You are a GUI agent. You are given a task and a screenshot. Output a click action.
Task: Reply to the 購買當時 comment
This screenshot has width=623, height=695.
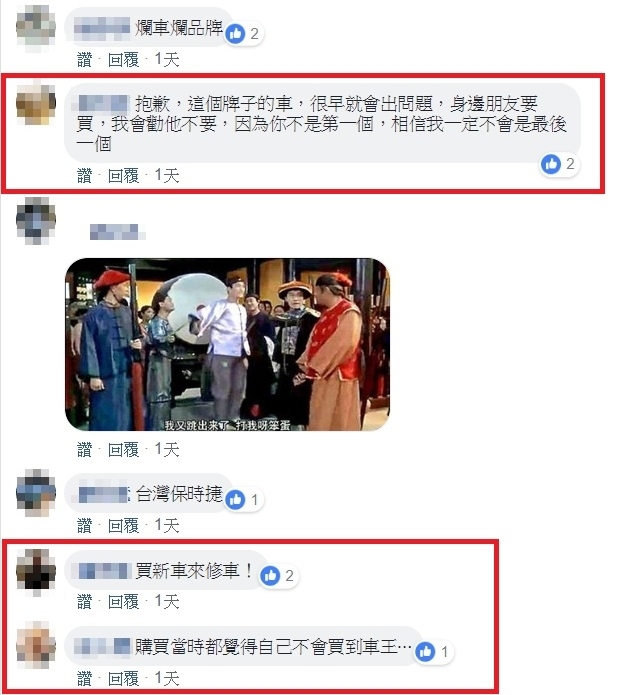pos(124,678)
